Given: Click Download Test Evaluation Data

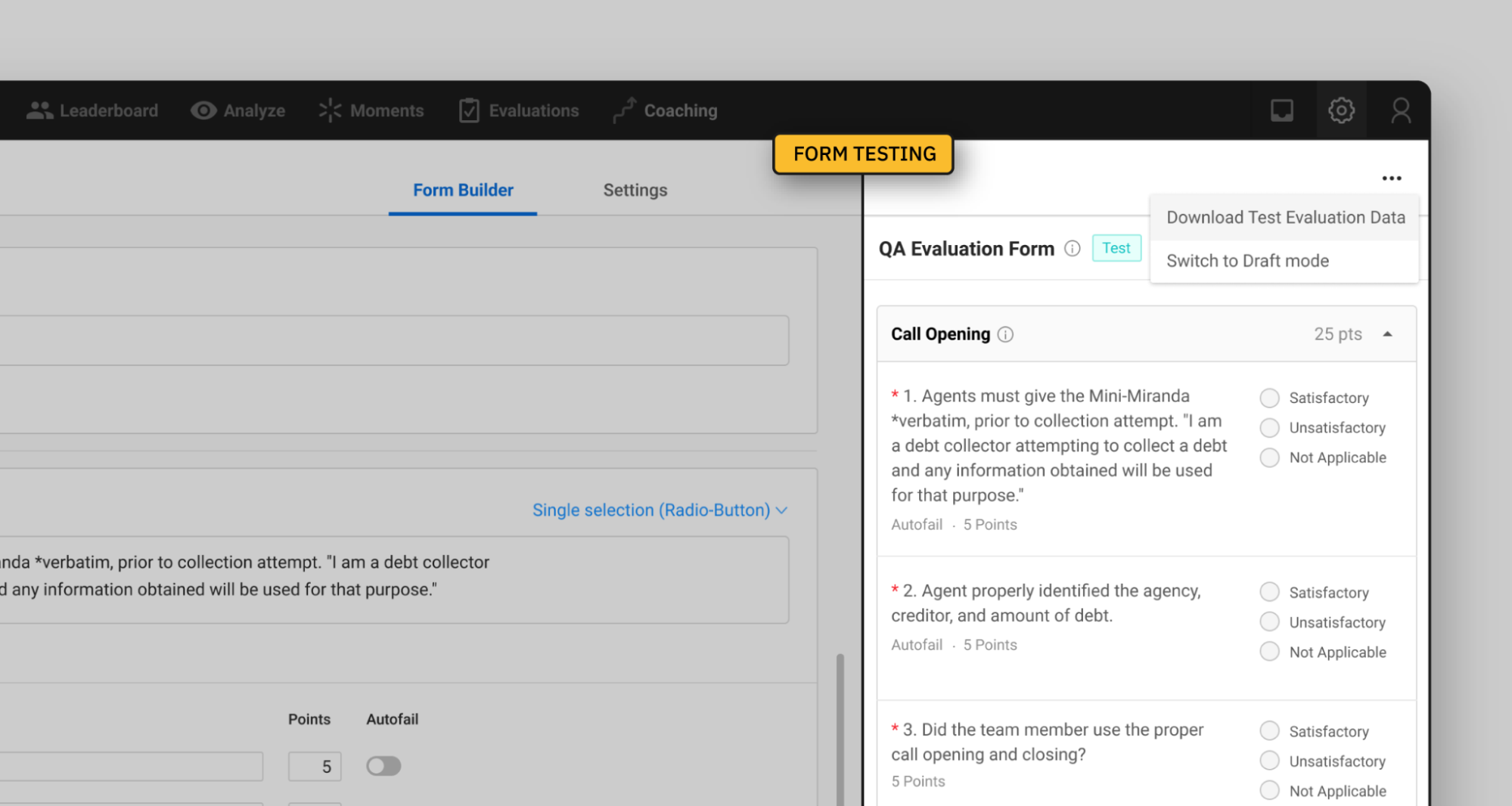Looking at the screenshot, I should click(1285, 217).
